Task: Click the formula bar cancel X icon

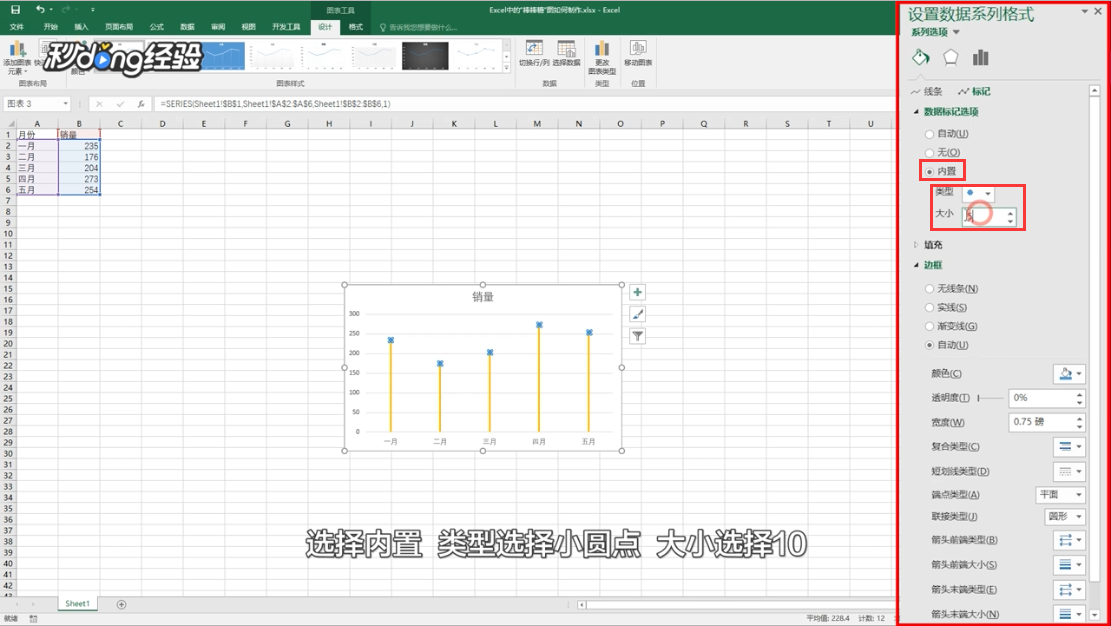Action: coord(99,104)
